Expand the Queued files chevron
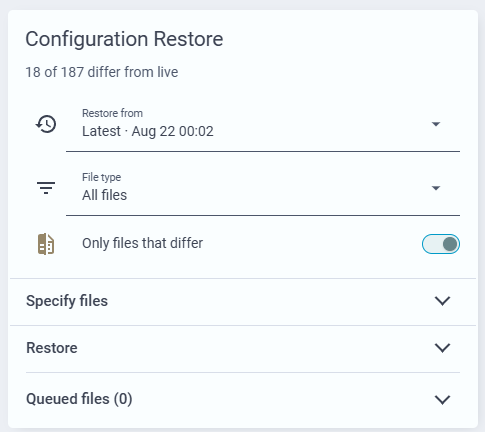Image resolution: width=485 pixels, height=432 pixels. point(442,399)
